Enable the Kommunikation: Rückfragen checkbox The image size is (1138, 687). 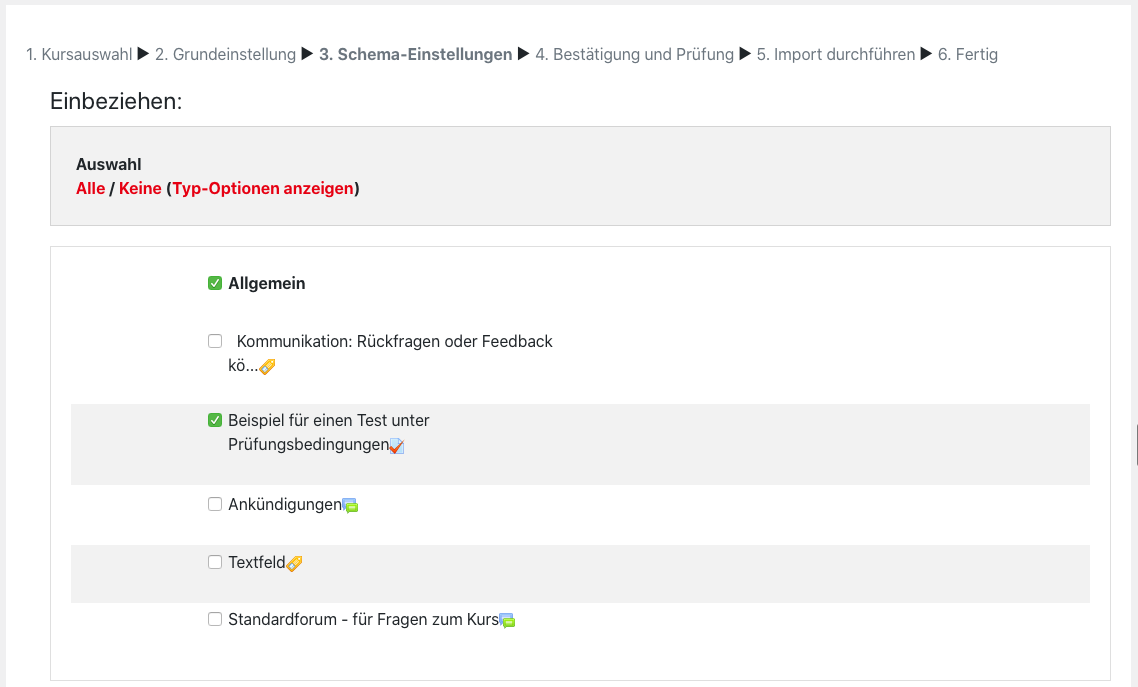tap(215, 341)
